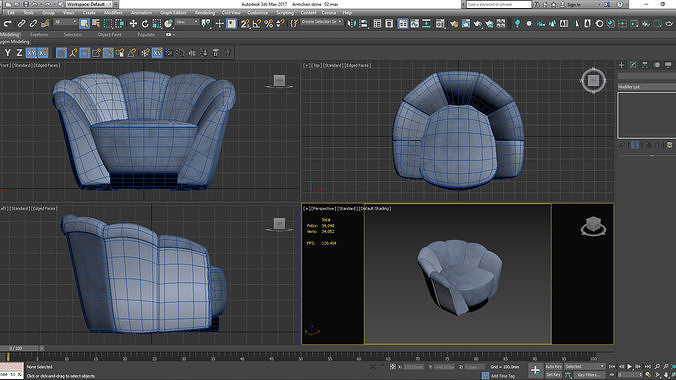Click the Render Production teapot icon
The image size is (676, 380).
[477, 24]
